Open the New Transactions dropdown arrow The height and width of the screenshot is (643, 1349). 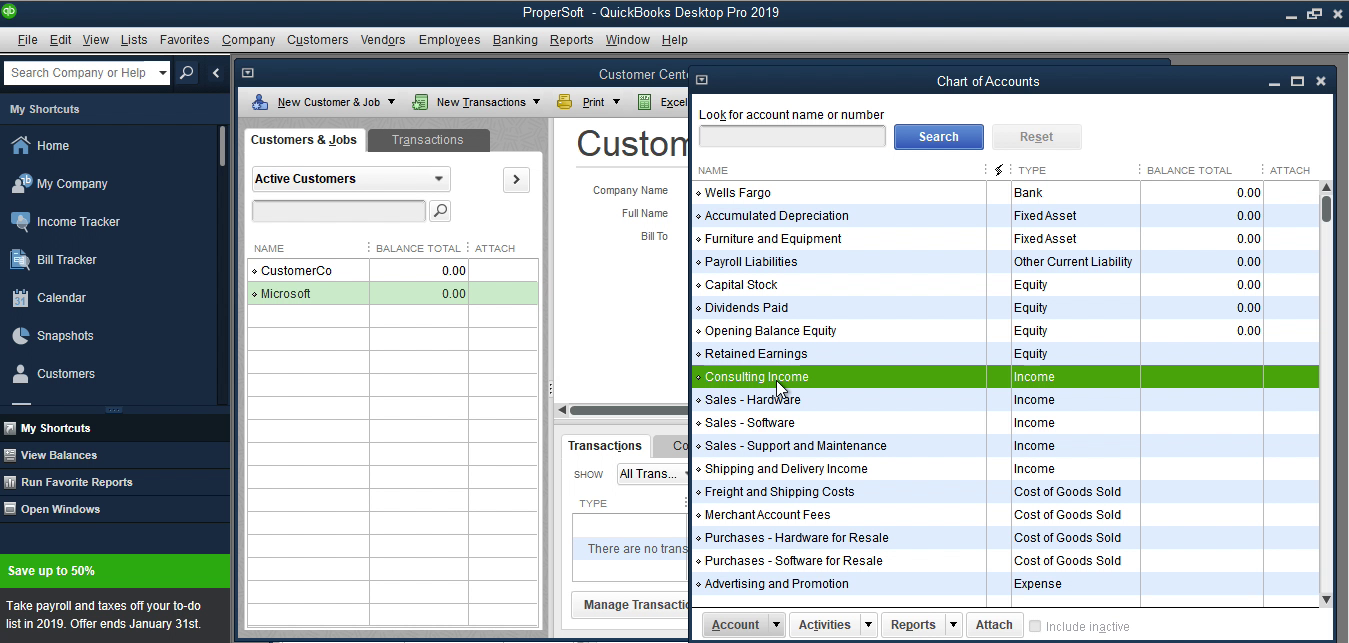tap(536, 102)
